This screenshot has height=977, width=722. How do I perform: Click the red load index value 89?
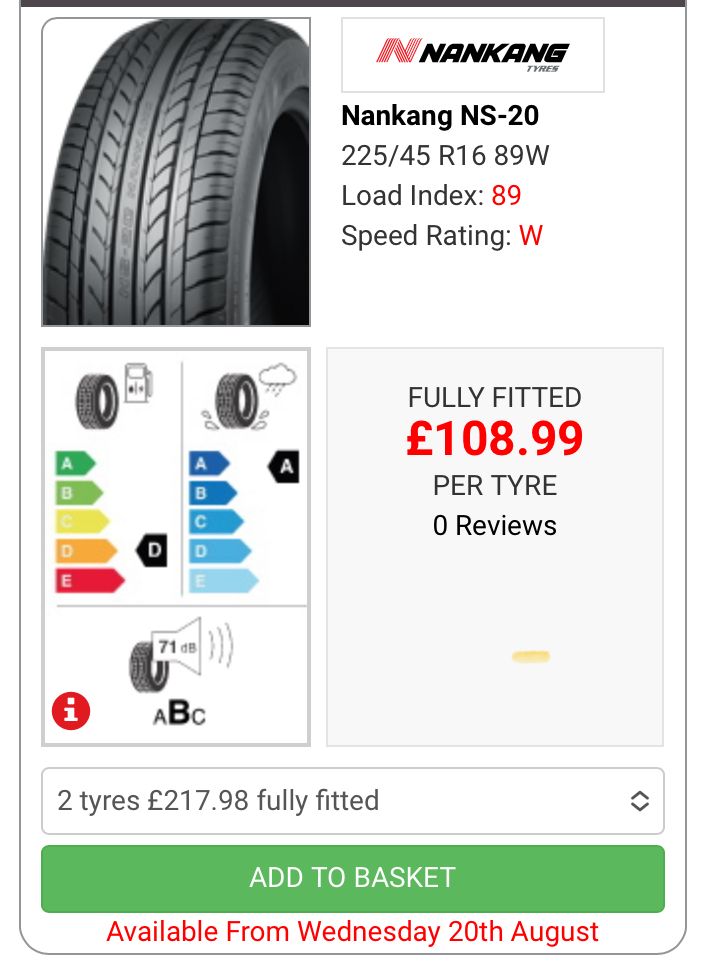tap(506, 195)
